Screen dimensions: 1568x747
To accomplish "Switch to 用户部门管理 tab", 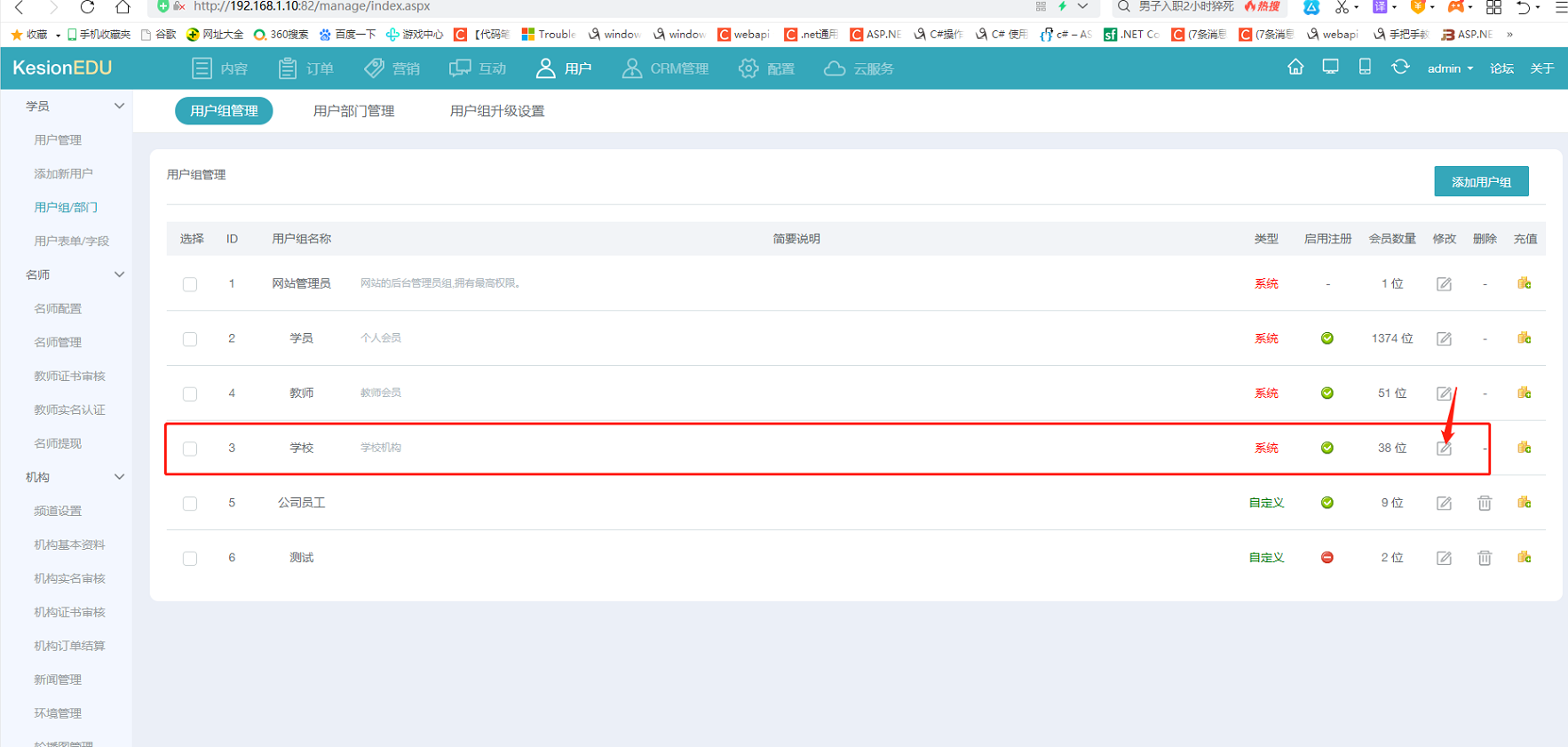I will (x=353, y=111).
